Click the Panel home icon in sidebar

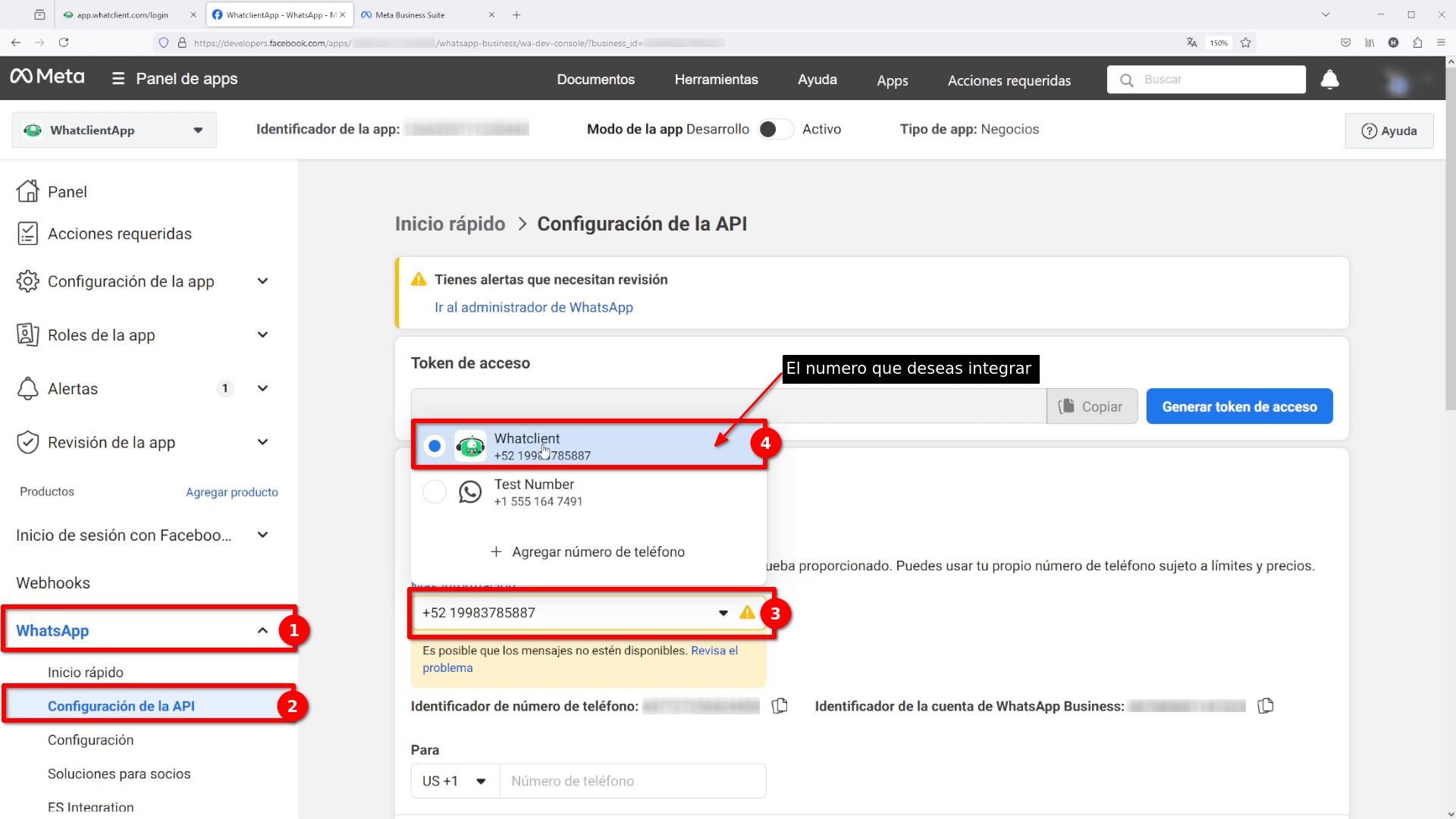click(27, 191)
